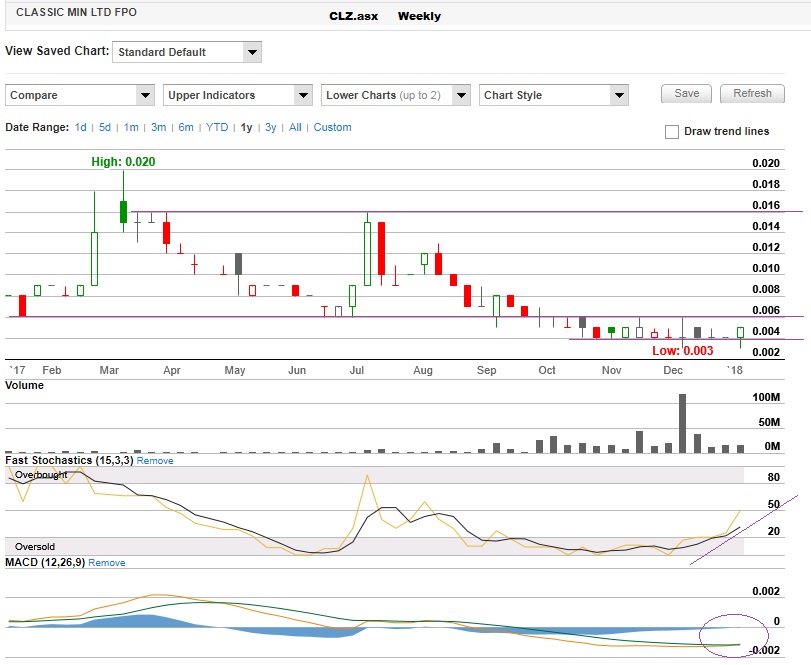Click the Volume panel label

(24, 385)
